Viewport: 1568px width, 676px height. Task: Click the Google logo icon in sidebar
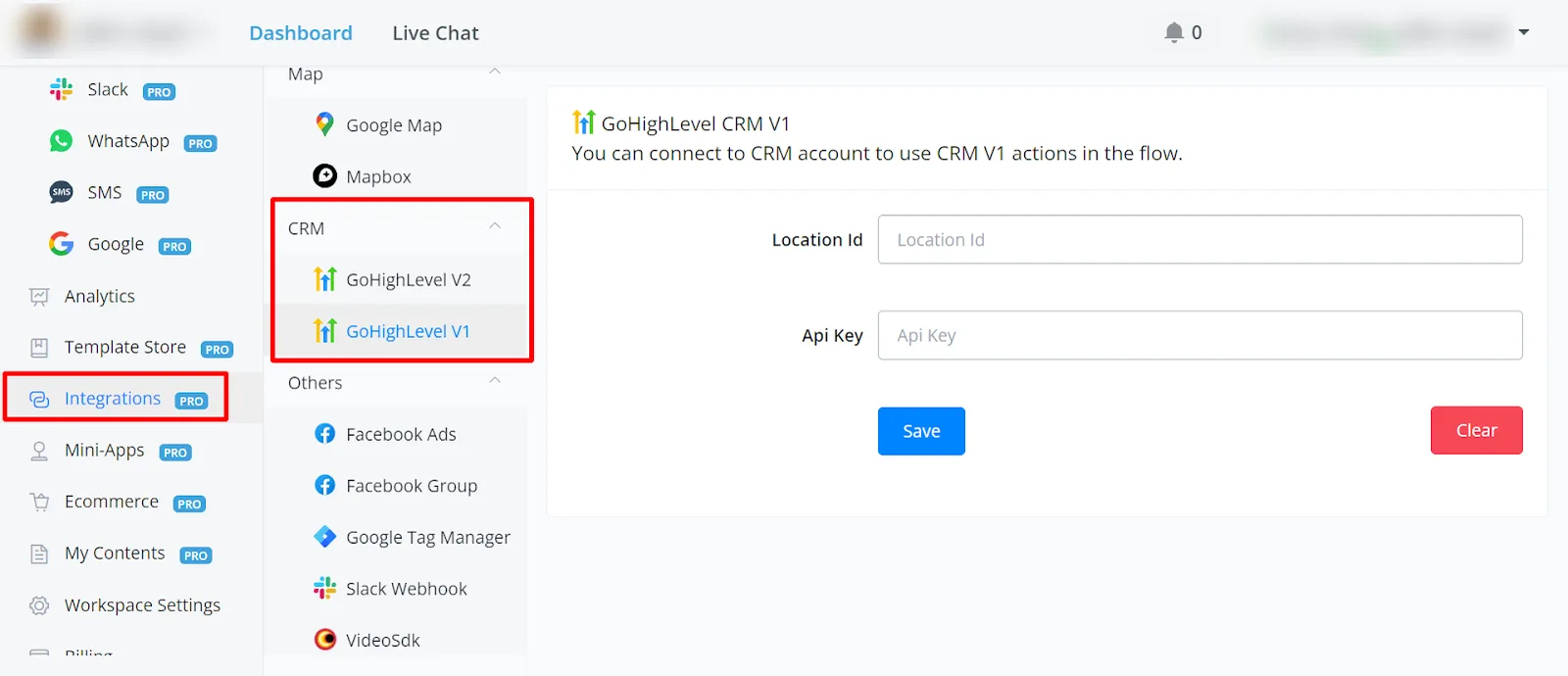[x=61, y=244]
